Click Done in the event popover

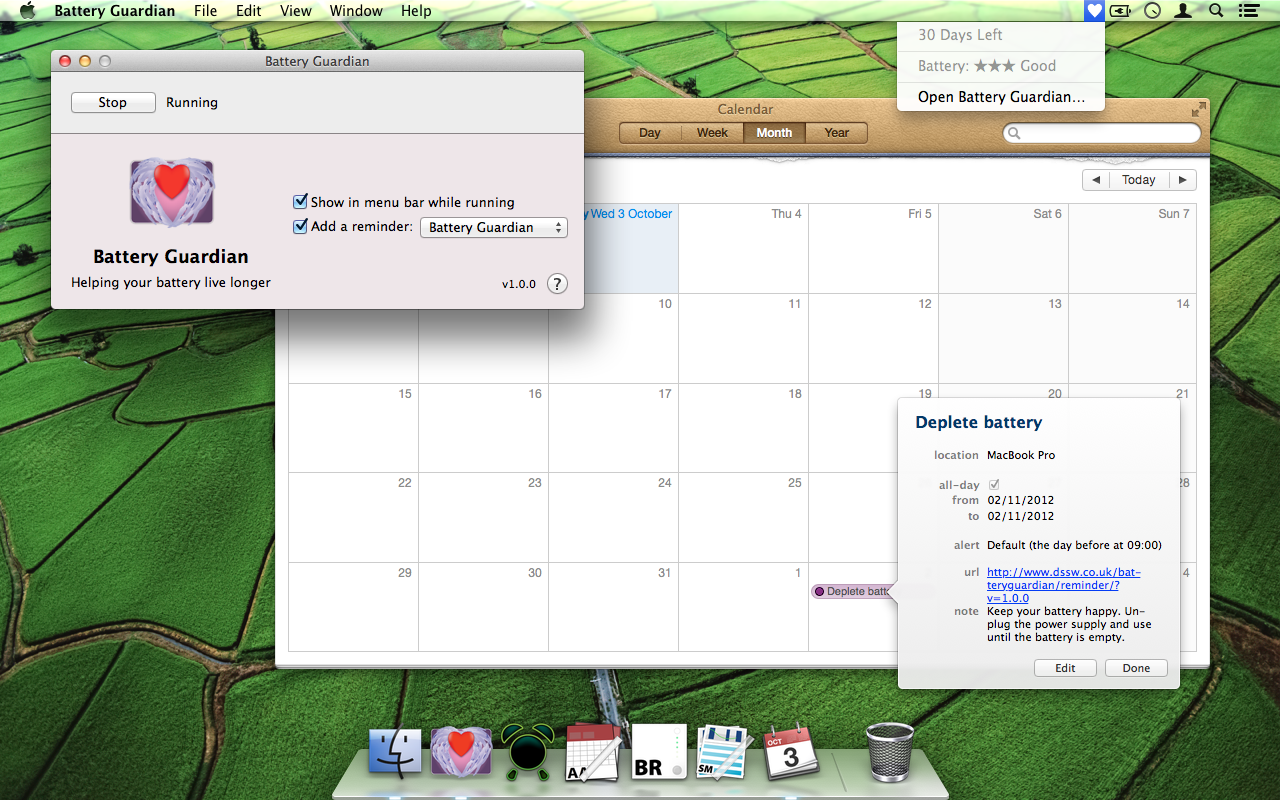[1136, 668]
